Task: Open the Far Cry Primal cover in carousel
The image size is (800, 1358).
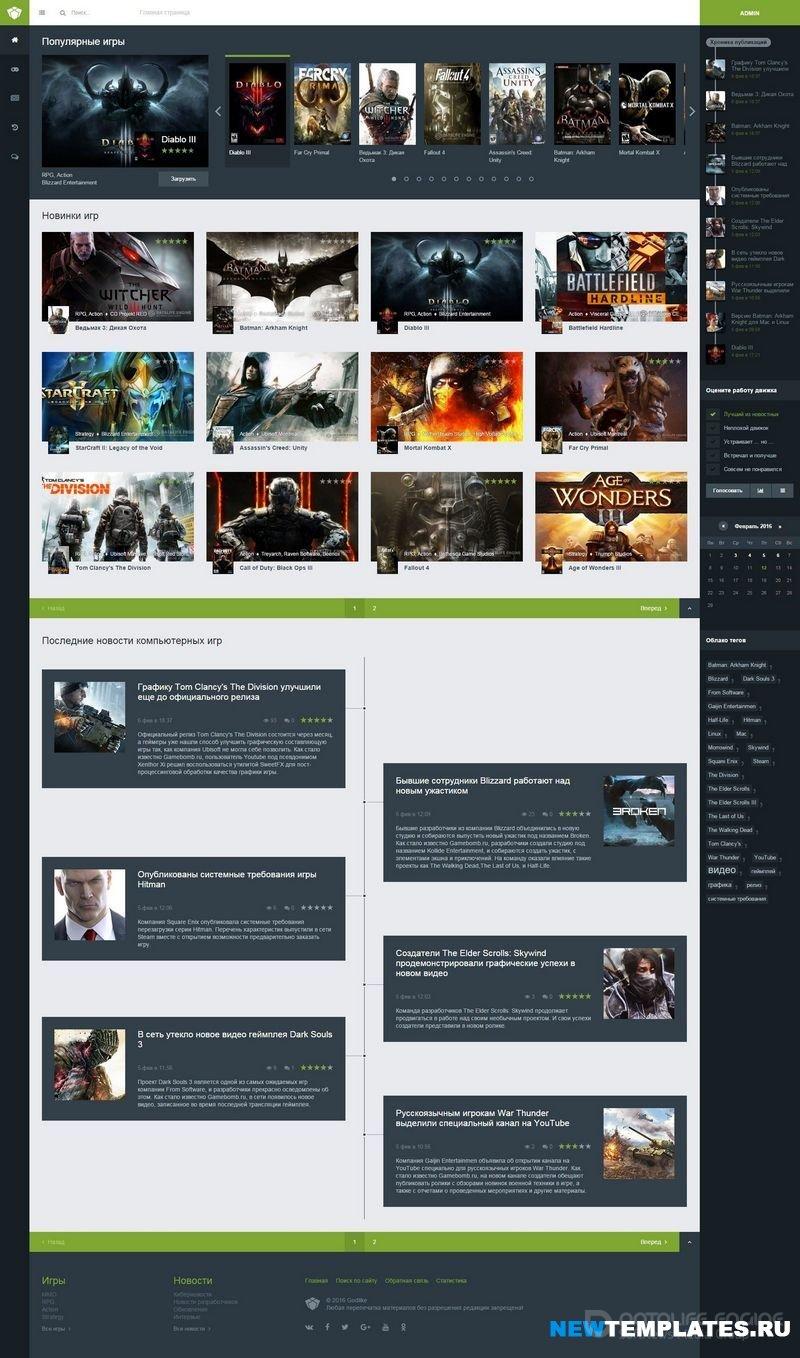Action: (322, 104)
